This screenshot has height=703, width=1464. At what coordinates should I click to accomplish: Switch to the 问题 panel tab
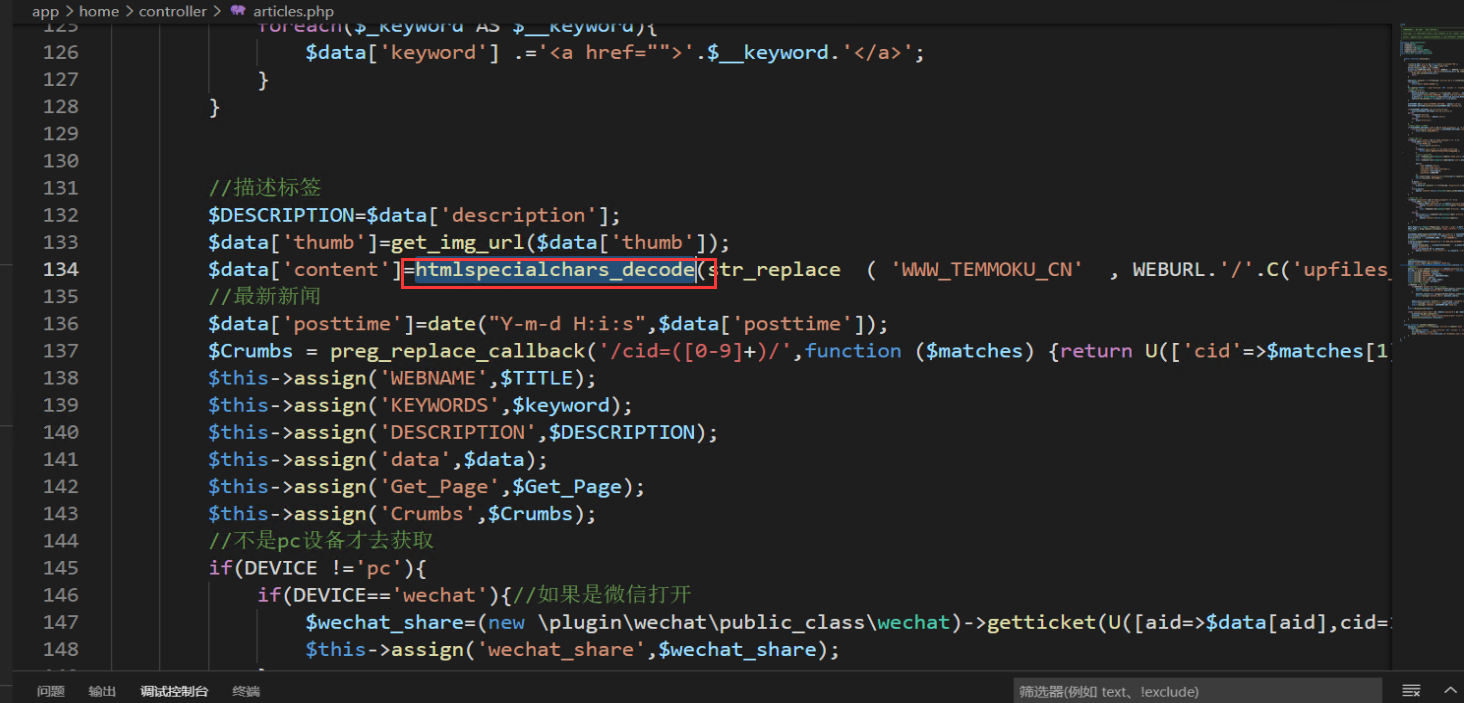51,691
